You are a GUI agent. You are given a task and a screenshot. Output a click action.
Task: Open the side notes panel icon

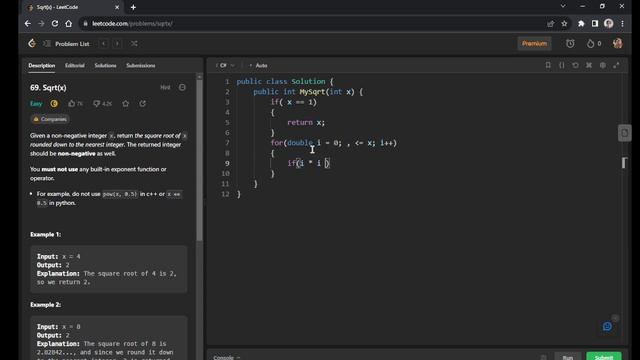click(x=624, y=133)
